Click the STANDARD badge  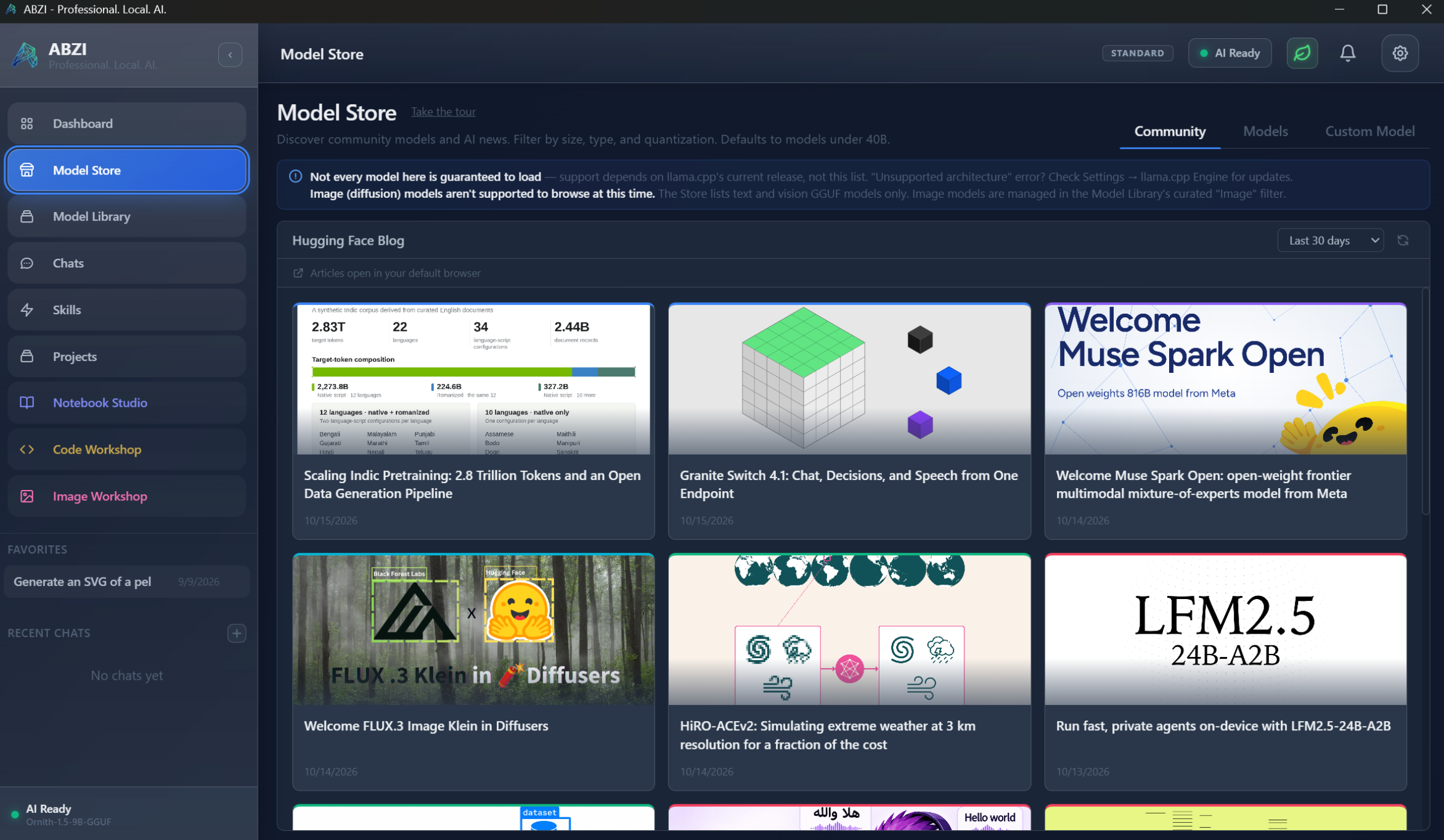(x=1137, y=53)
